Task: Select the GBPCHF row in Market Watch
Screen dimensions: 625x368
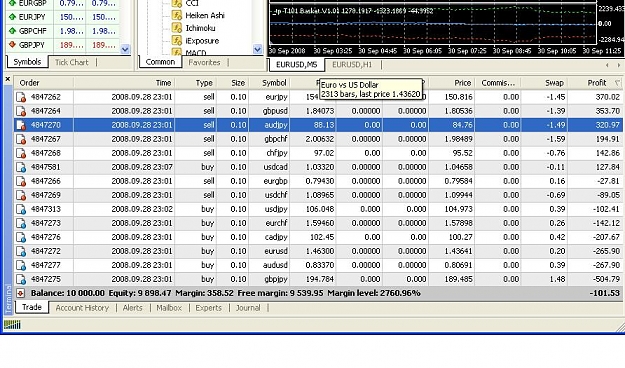Action: pos(63,31)
